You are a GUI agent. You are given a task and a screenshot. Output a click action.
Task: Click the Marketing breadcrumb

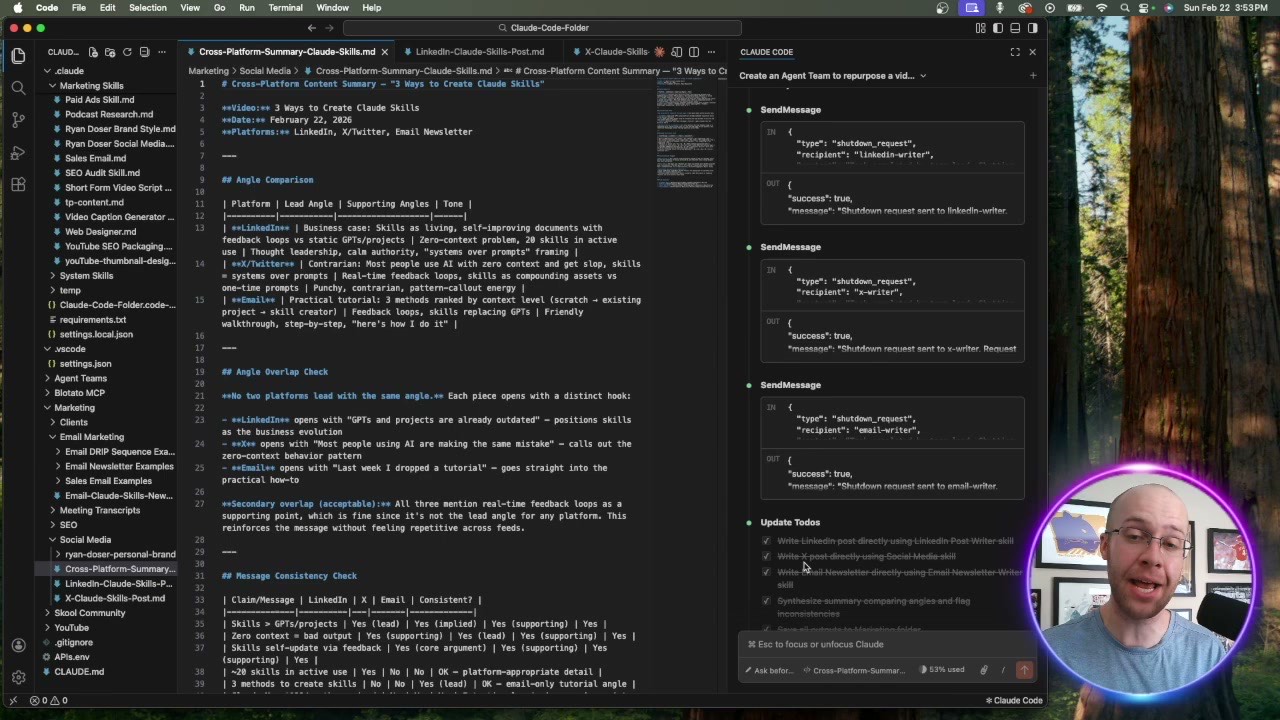[x=208, y=71]
